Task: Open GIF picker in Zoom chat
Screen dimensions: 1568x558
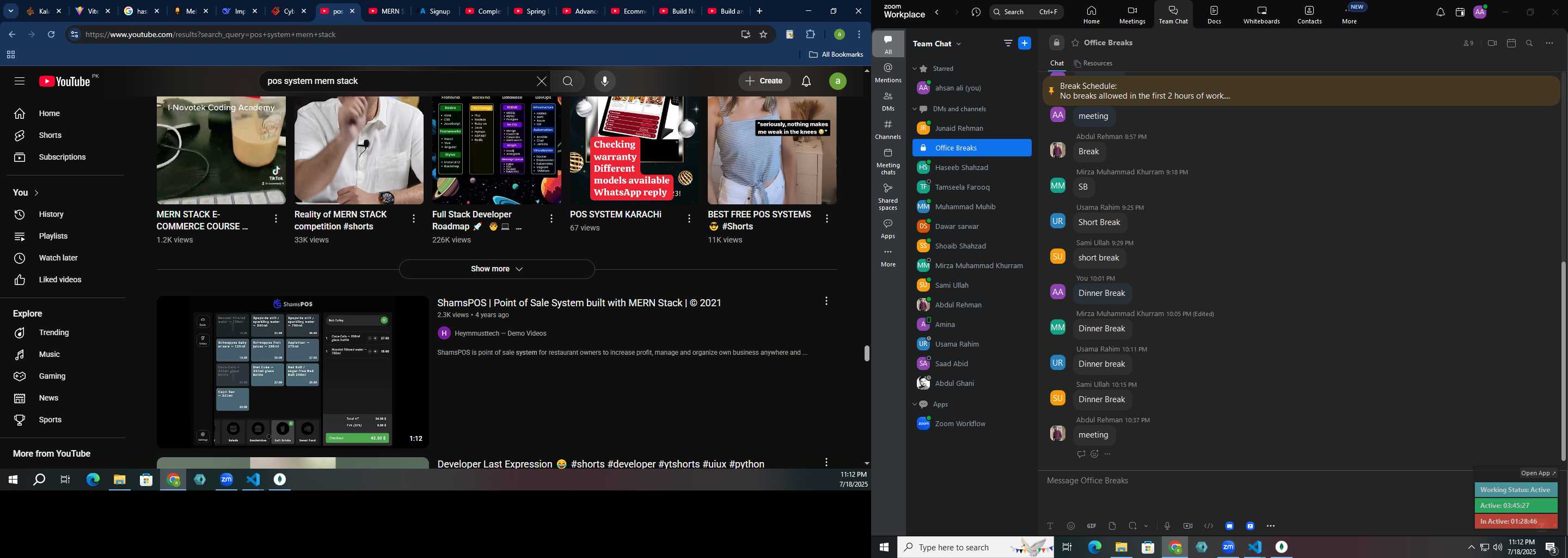Action: (1092, 526)
